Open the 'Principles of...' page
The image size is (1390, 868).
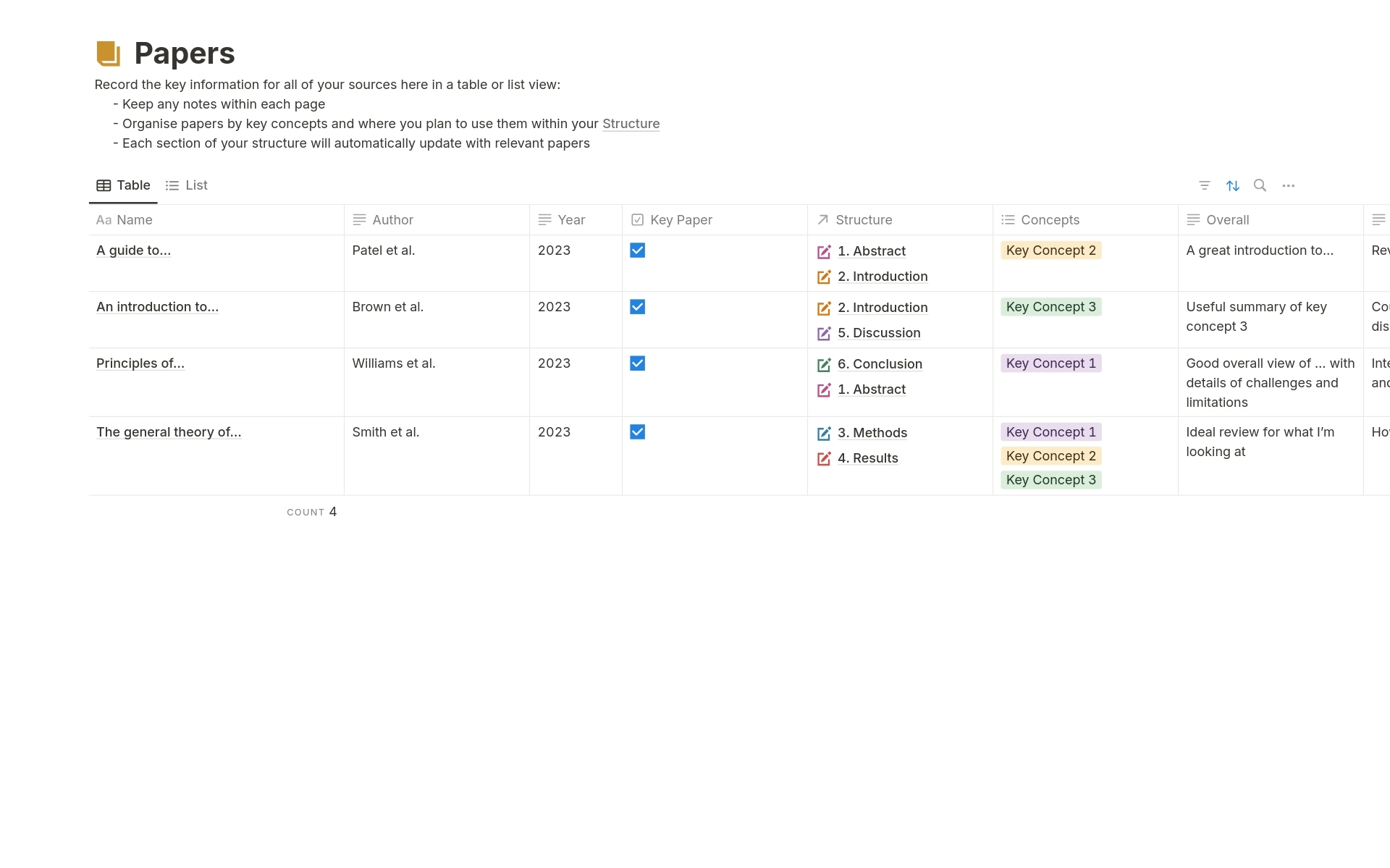(x=140, y=363)
